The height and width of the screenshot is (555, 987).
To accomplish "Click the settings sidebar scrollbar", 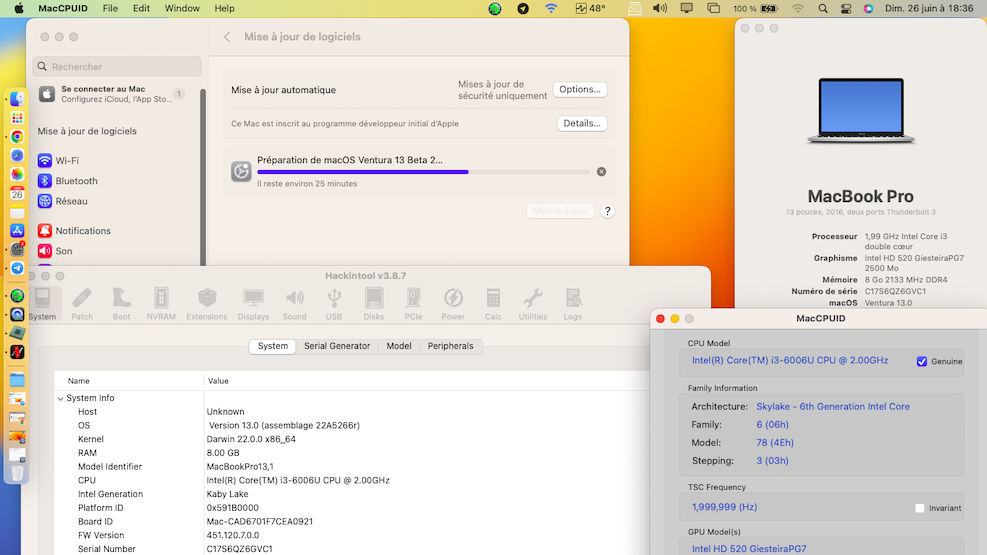I will pos(203,176).
